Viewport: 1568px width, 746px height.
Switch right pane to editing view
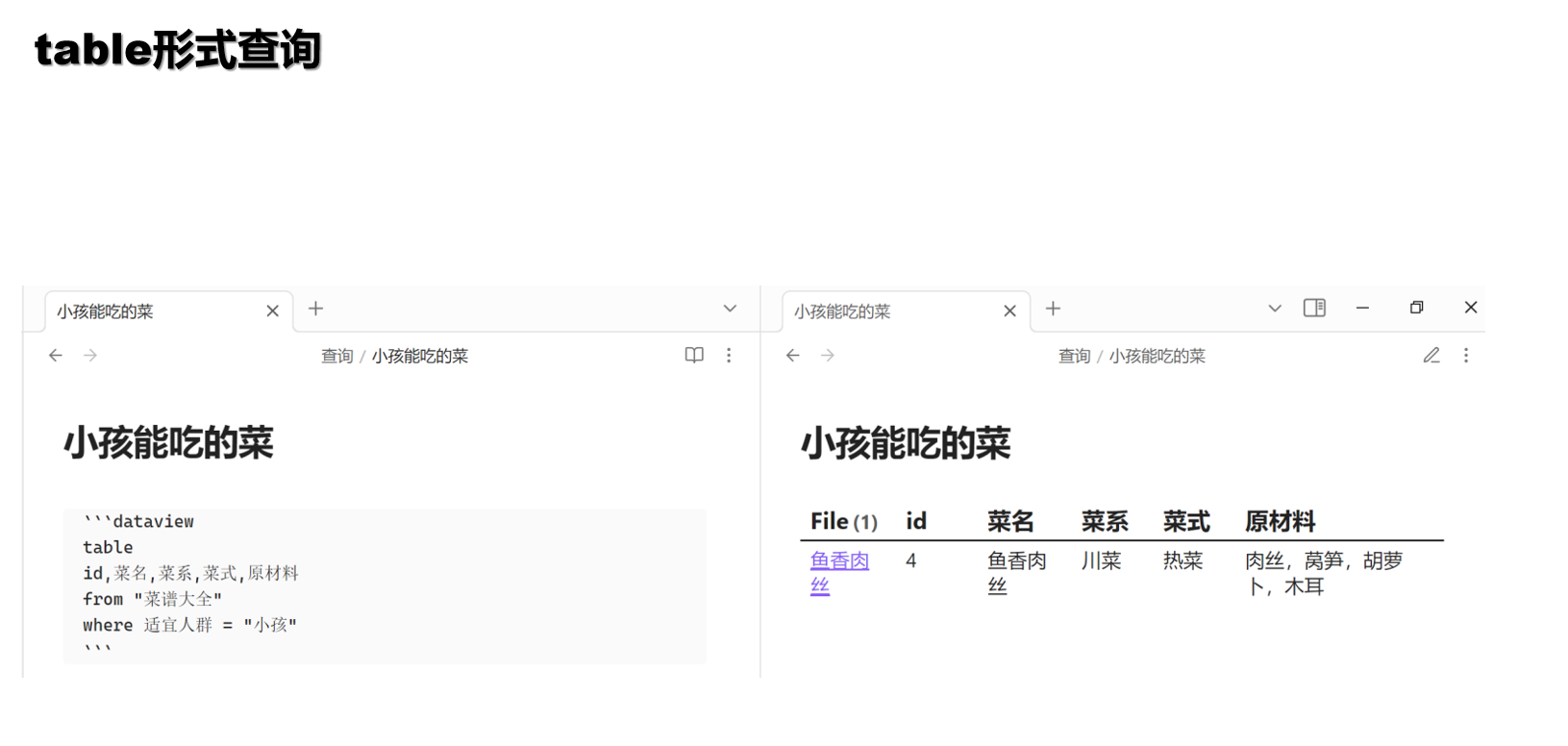click(x=1431, y=356)
